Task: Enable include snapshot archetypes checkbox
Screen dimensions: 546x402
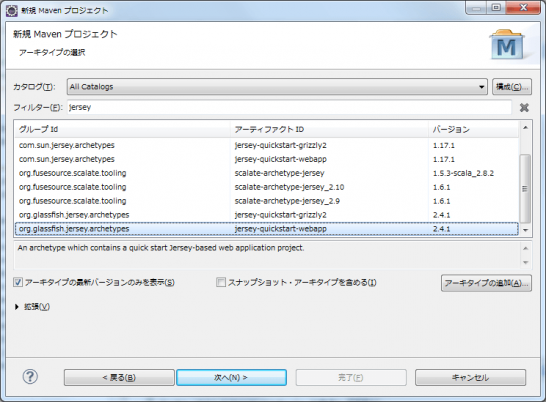Action: click(x=221, y=282)
